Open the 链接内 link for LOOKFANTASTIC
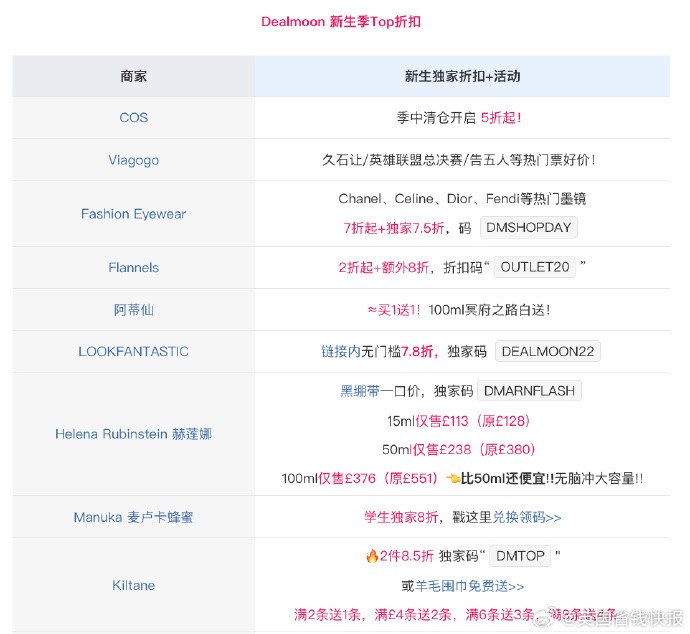Image resolution: width=690 pixels, height=634 pixels. 341,352
